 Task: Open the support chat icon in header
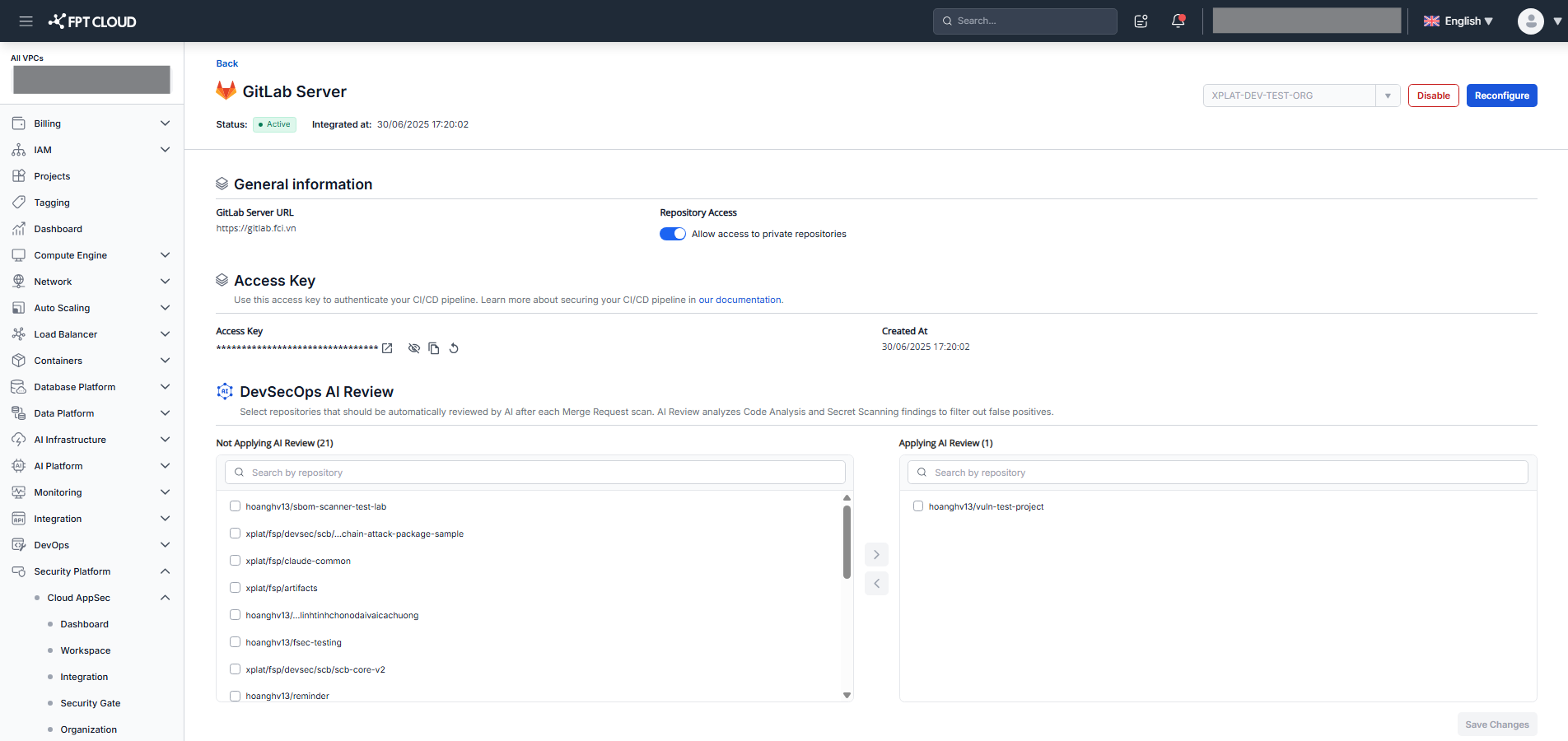1141,21
